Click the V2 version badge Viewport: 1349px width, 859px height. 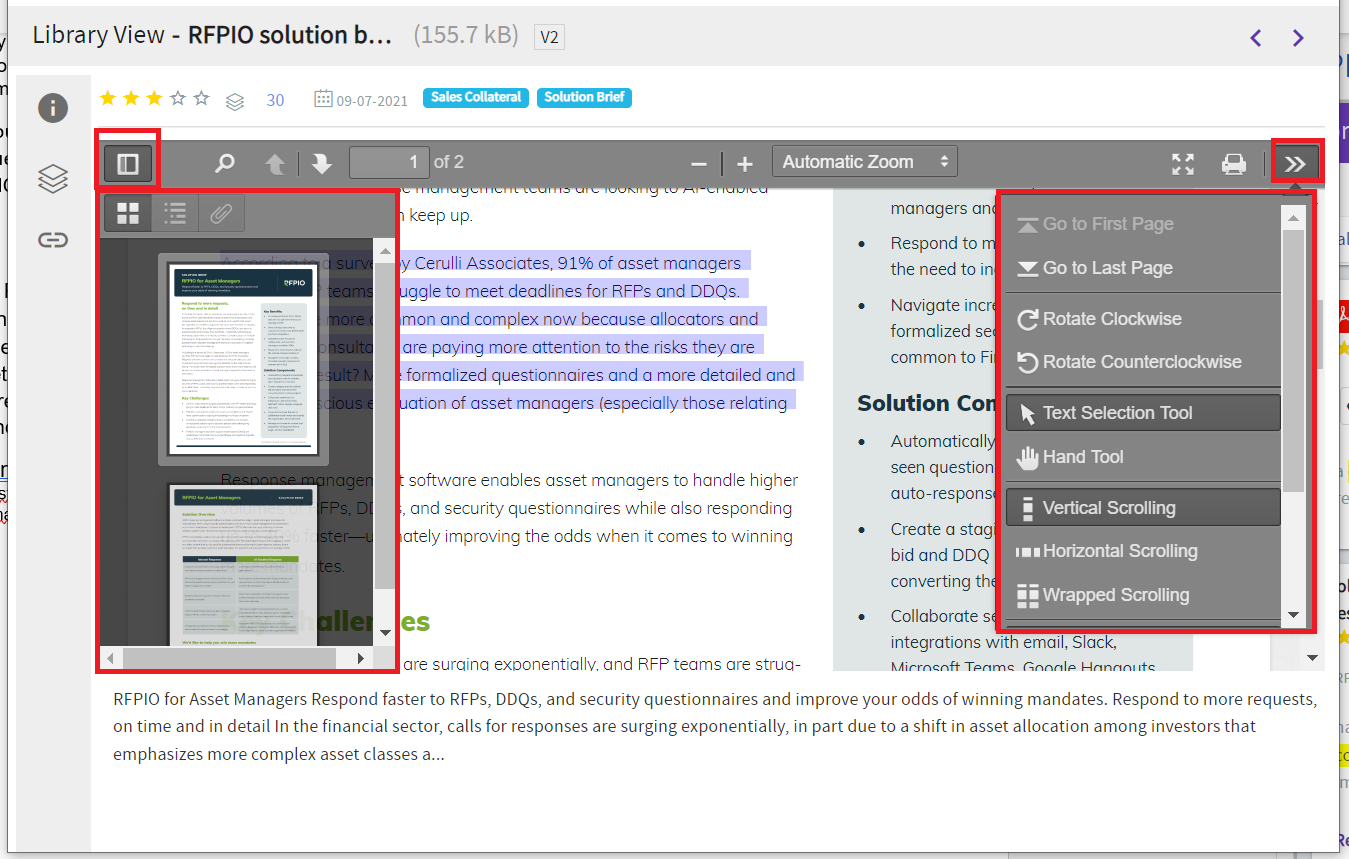tap(549, 37)
